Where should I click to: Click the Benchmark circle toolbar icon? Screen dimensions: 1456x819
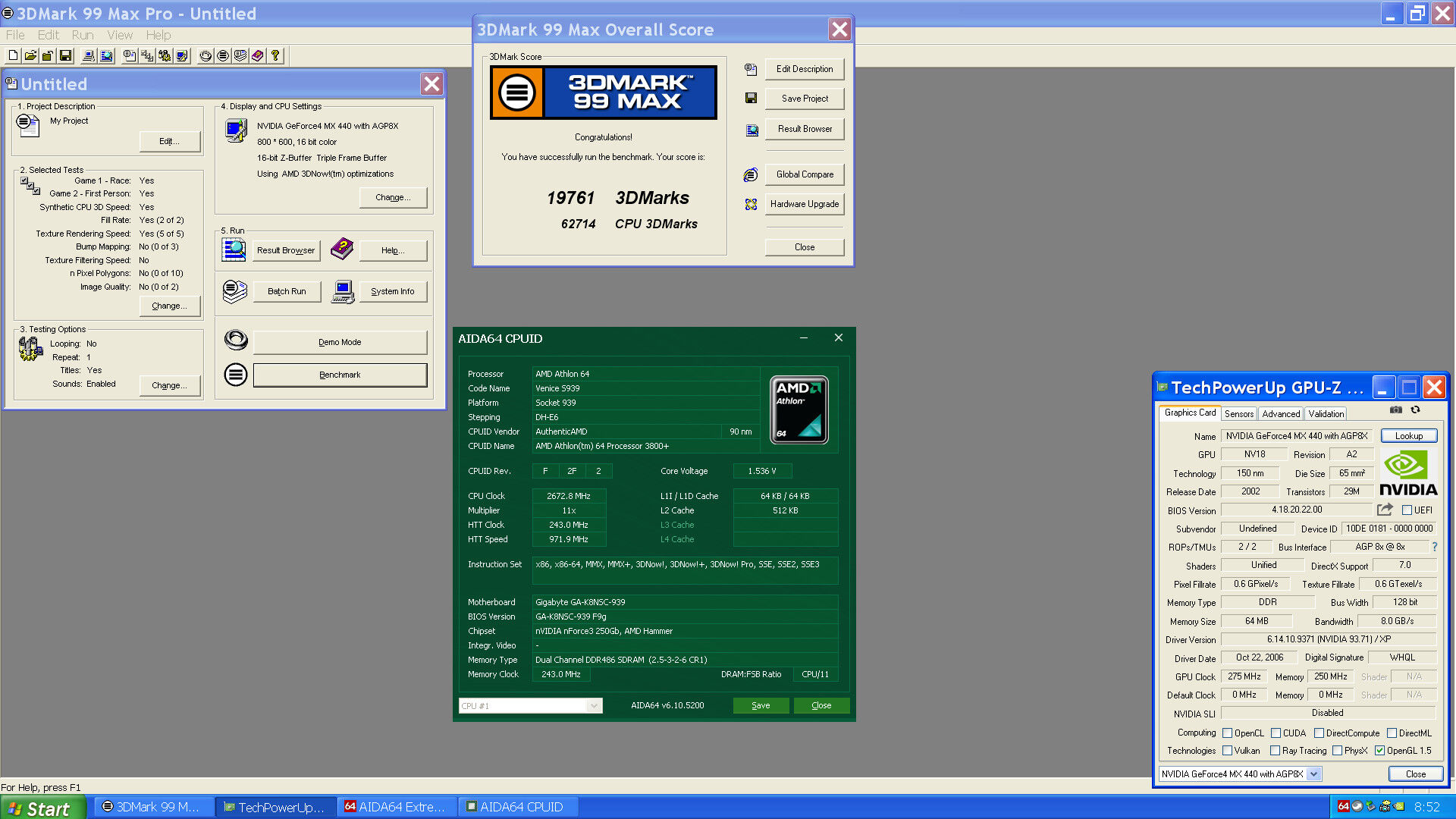coord(223,55)
